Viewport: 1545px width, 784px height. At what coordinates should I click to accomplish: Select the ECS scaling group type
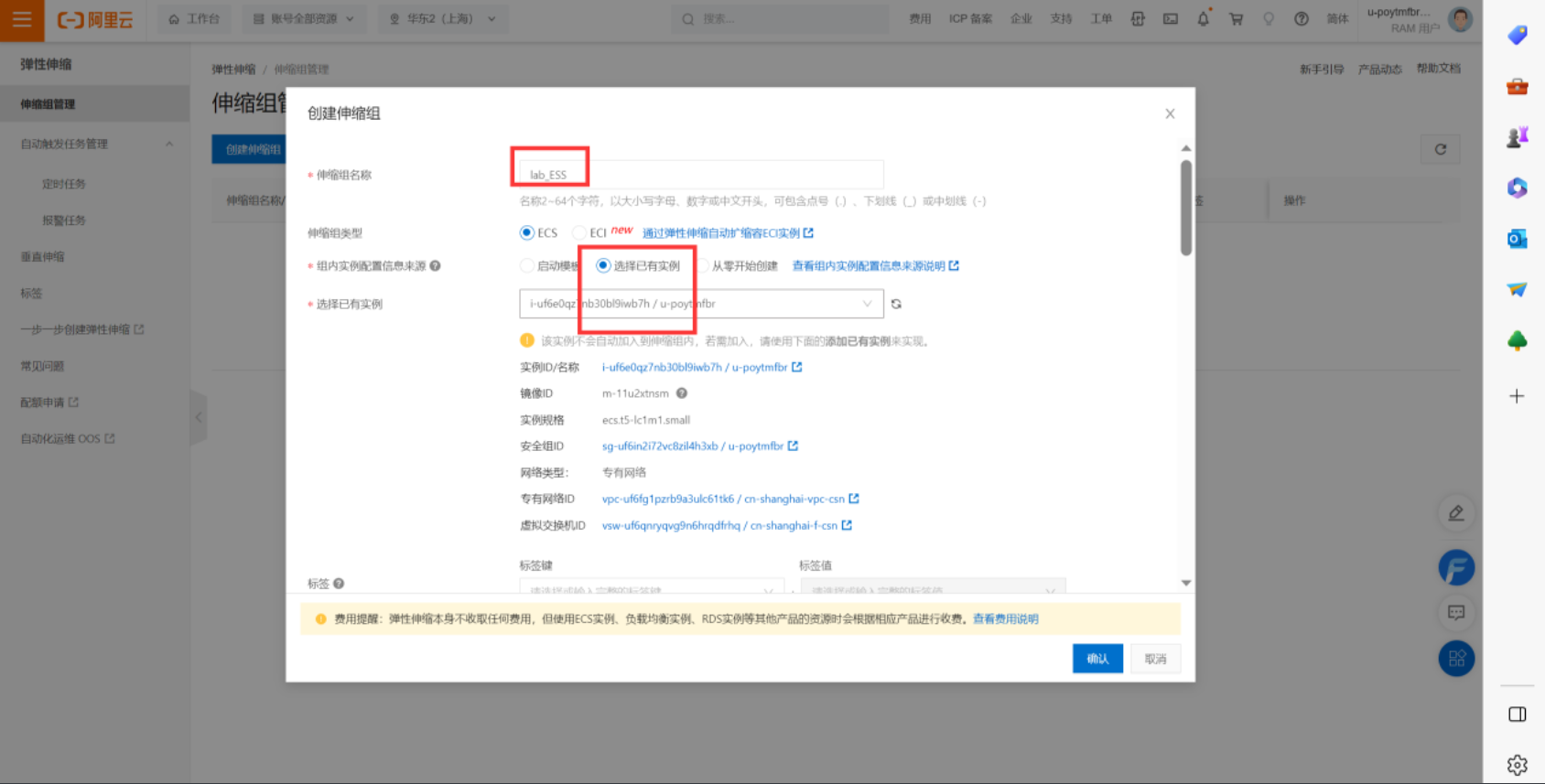point(527,232)
